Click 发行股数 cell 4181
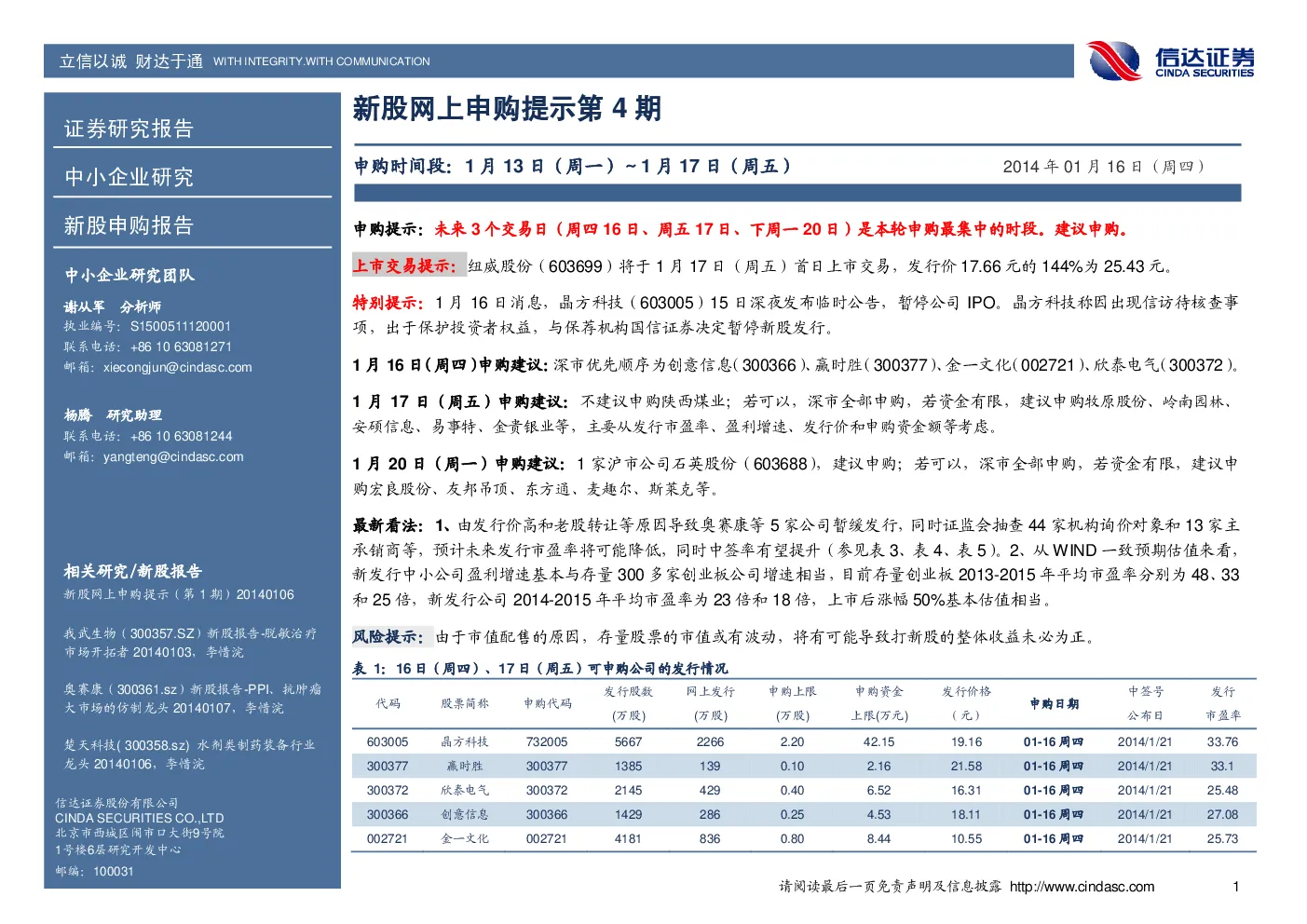Image resolution: width=1307 pixels, height=924 pixels. (628, 838)
